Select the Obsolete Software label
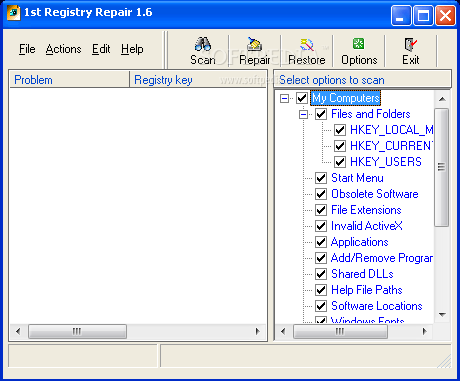This screenshot has width=460, height=381. [x=374, y=194]
